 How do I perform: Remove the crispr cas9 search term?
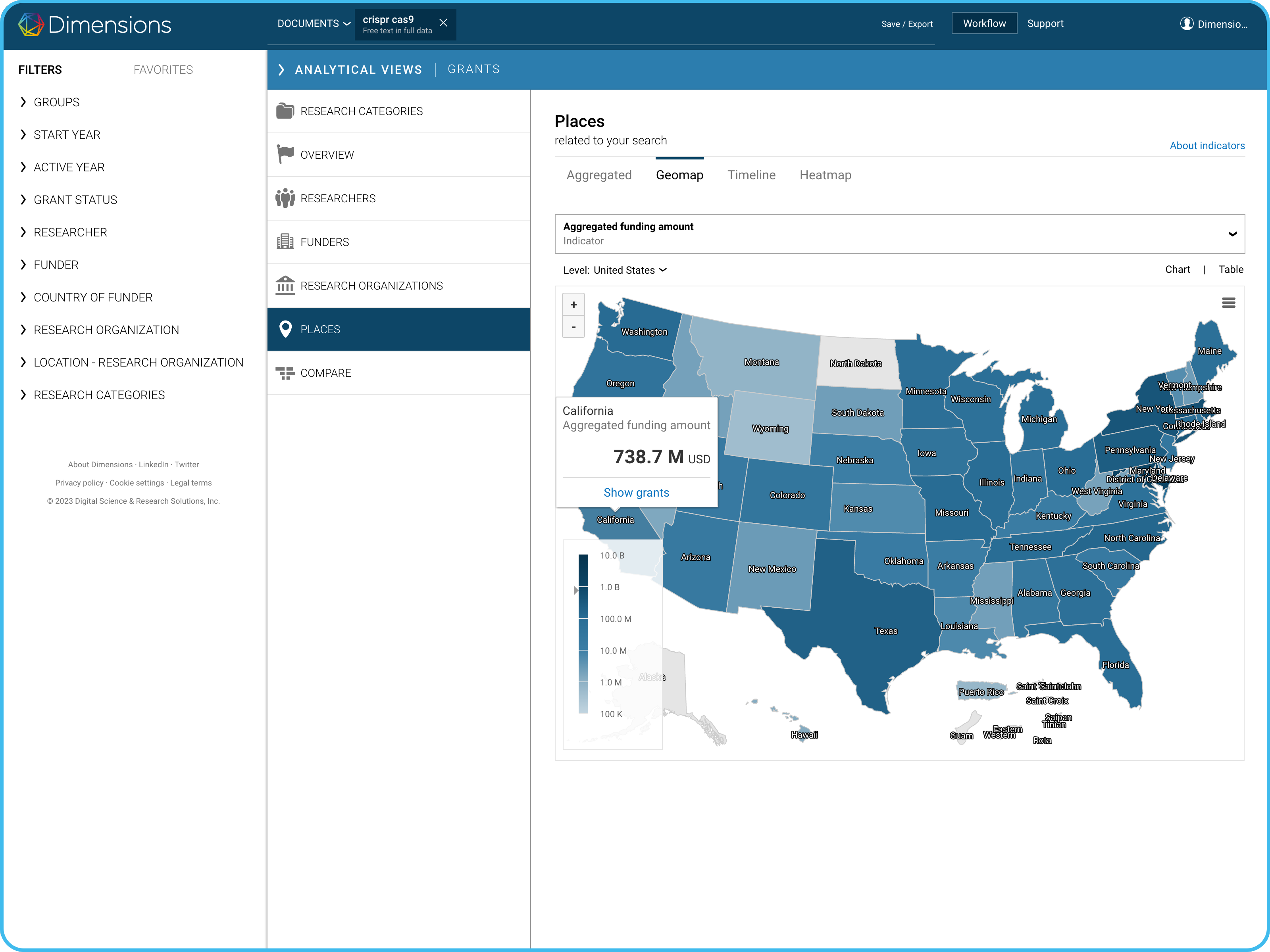pyautogui.click(x=443, y=23)
